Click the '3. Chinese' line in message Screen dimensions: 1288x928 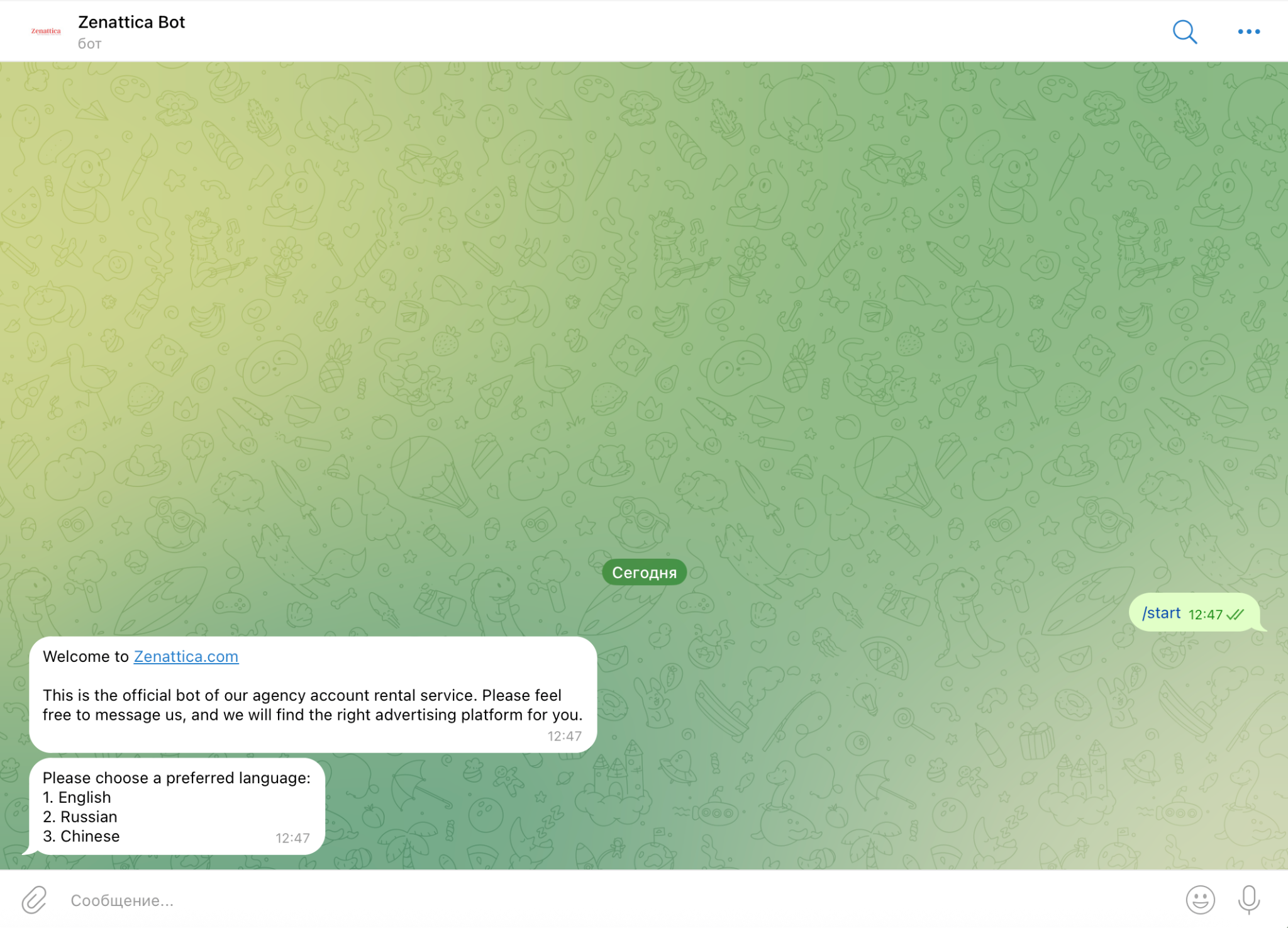tap(81, 836)
